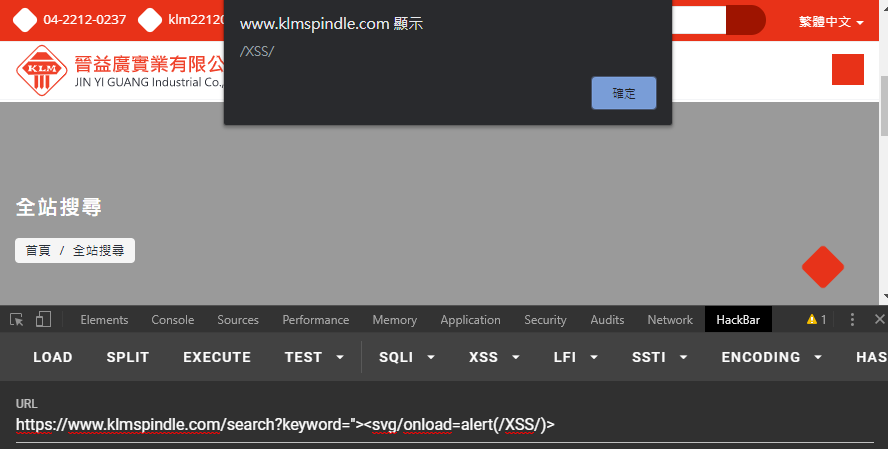The height and width of the screenshot is (449, 888).
Task: Click the red diamond floating button
Action: pyautogui.click(x=823, y=267)
